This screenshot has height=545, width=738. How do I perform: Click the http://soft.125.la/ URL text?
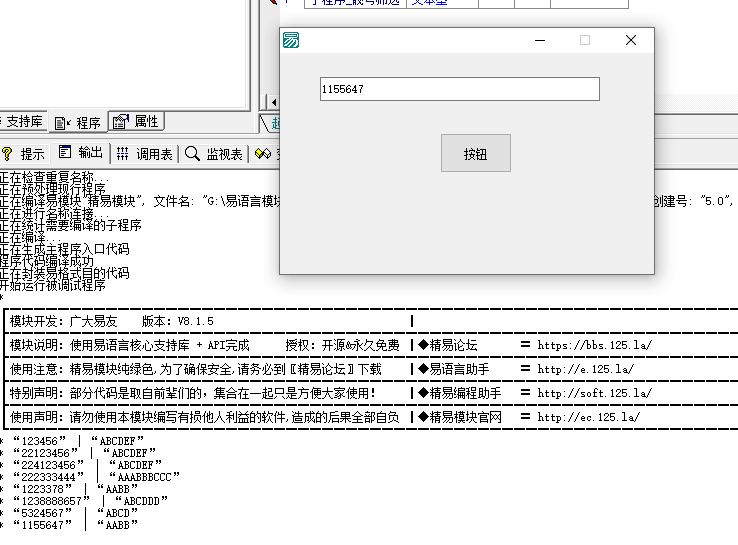coord(594,393)
